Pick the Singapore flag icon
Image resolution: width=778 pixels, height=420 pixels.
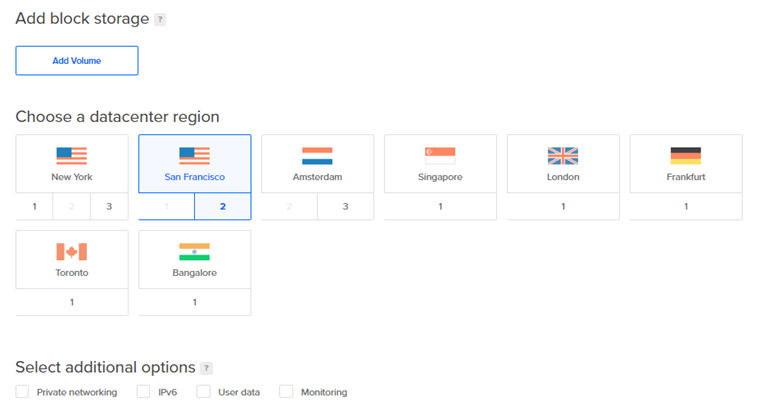pos(440,156)
